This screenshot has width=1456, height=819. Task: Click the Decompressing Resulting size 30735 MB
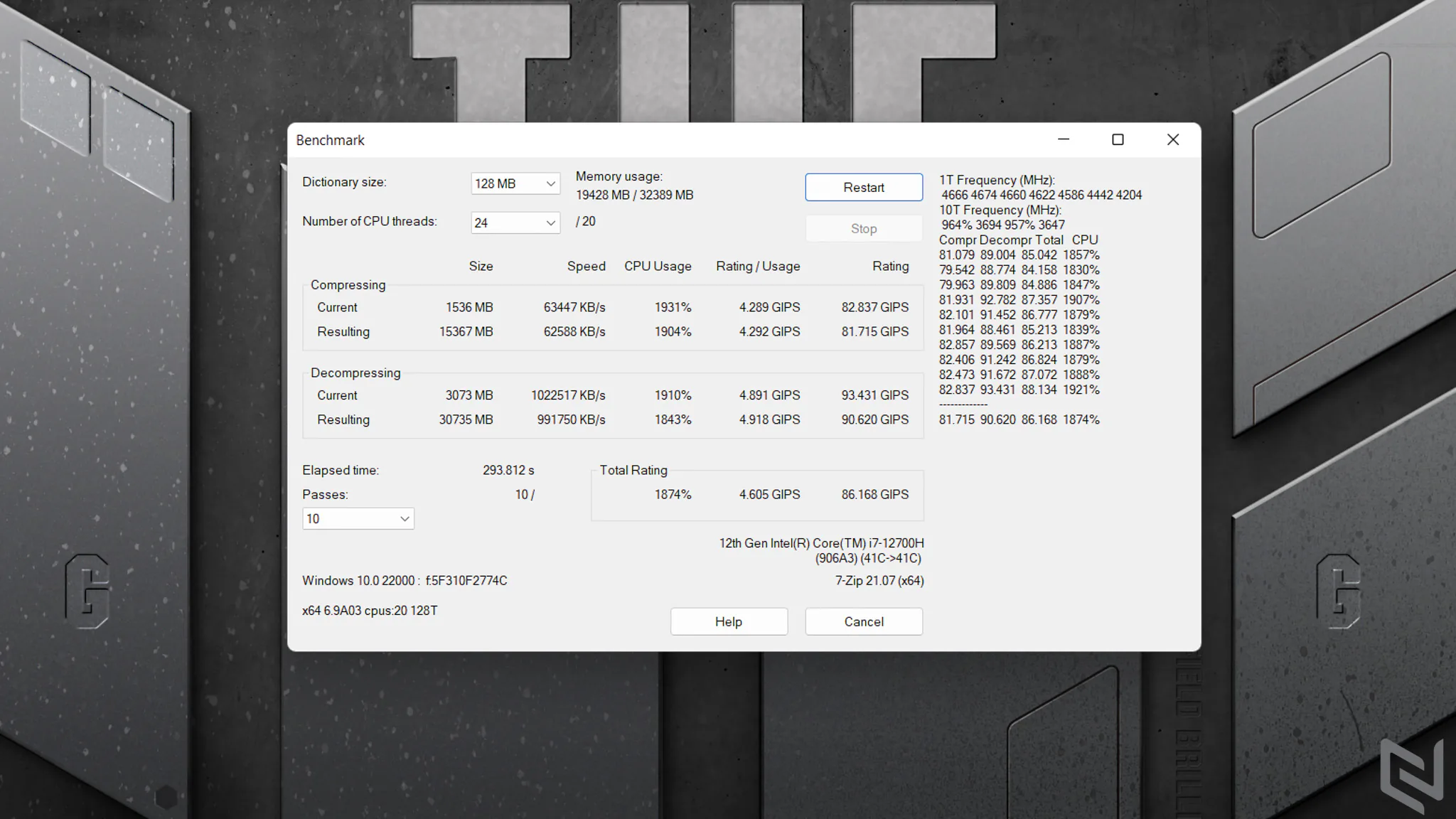[466, 419]
